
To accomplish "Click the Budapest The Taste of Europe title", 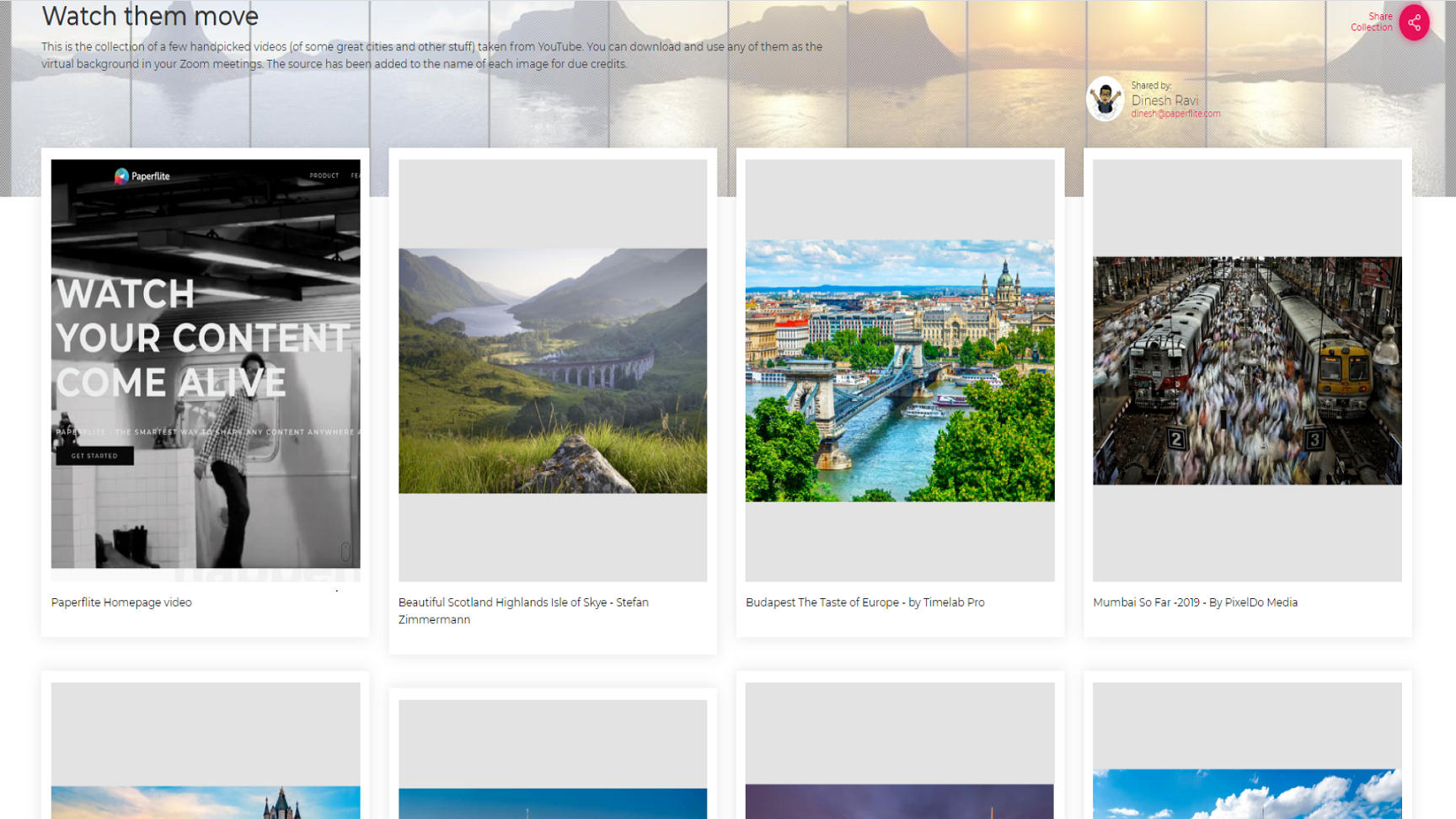I will click(x=864, y=602).
